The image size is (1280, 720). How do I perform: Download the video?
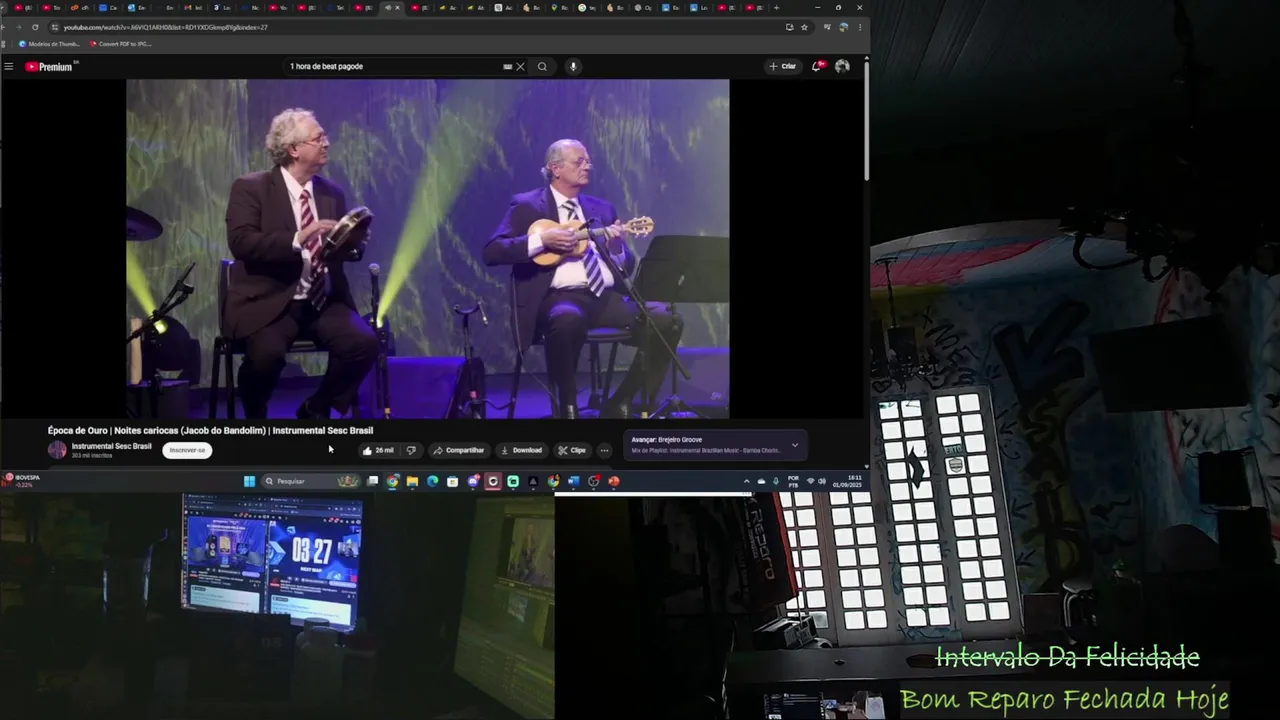pyautogui.click(x=521, y=450)
